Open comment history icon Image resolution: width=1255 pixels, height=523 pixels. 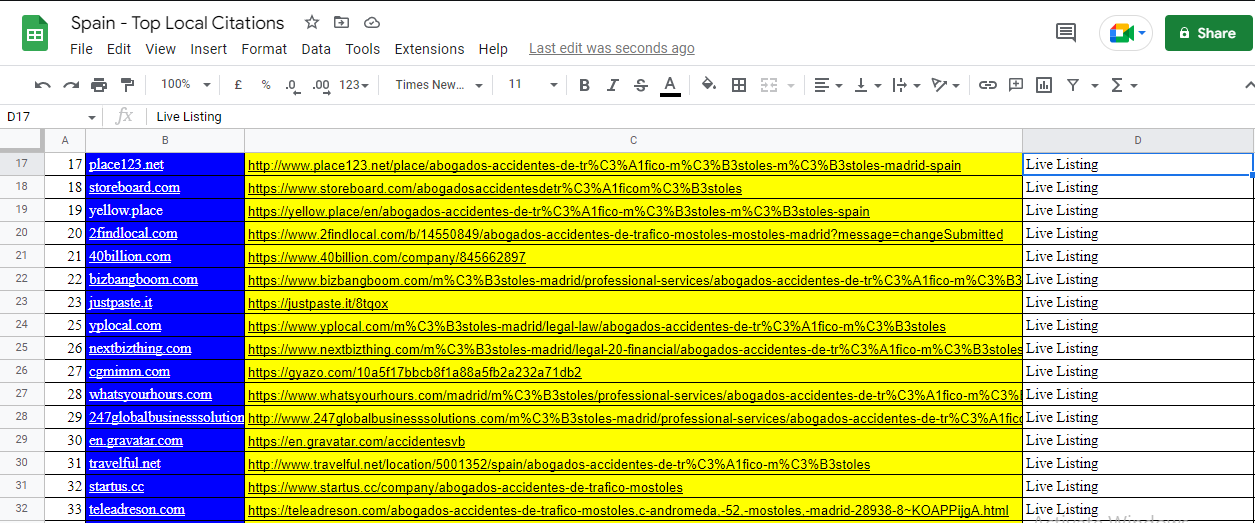(1066, 33)
